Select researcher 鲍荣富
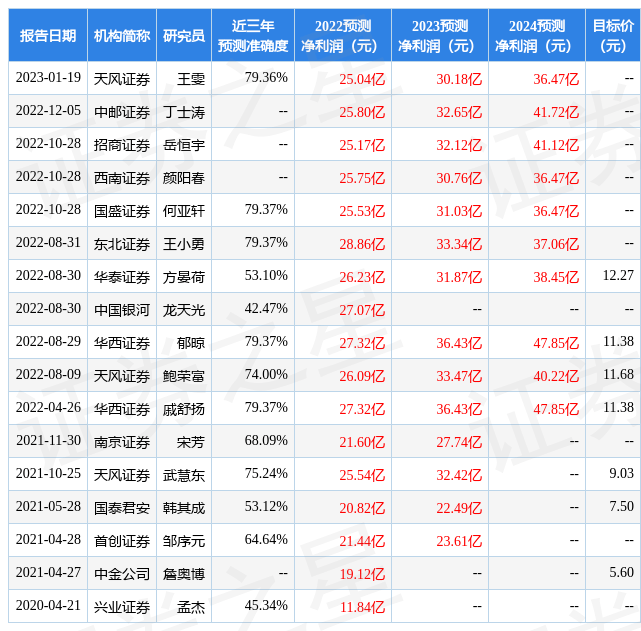The image size is (641, 631). (x=184, y=376)
